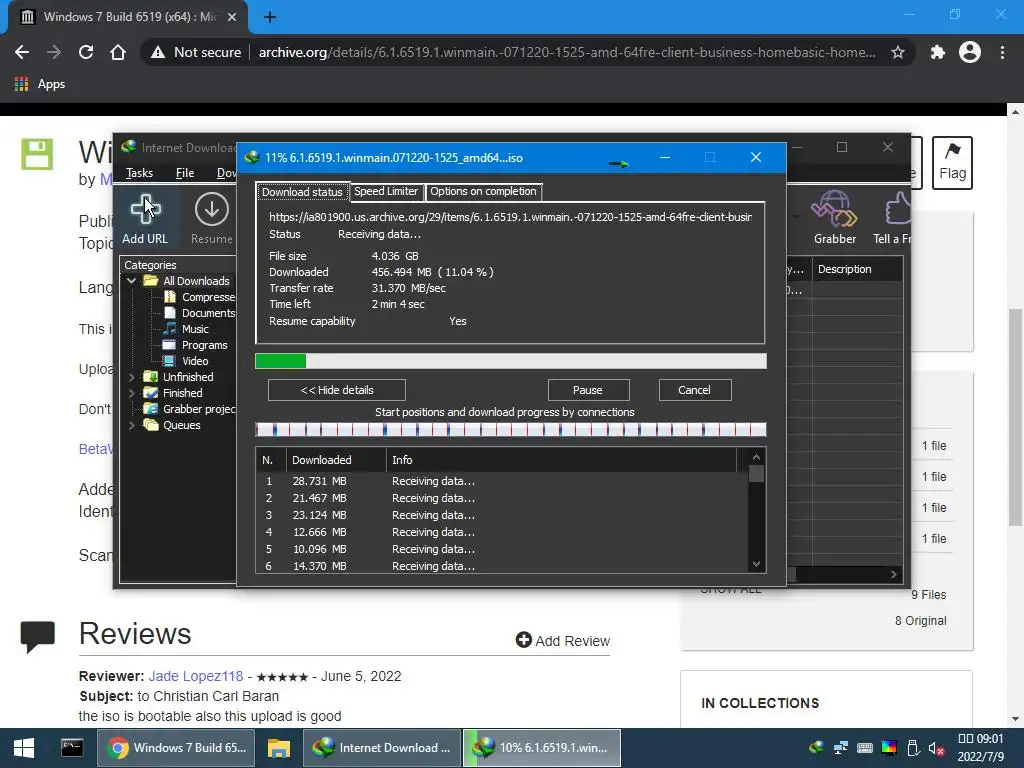
Task: Click the Downloaded column header
Action: [336, 460]
